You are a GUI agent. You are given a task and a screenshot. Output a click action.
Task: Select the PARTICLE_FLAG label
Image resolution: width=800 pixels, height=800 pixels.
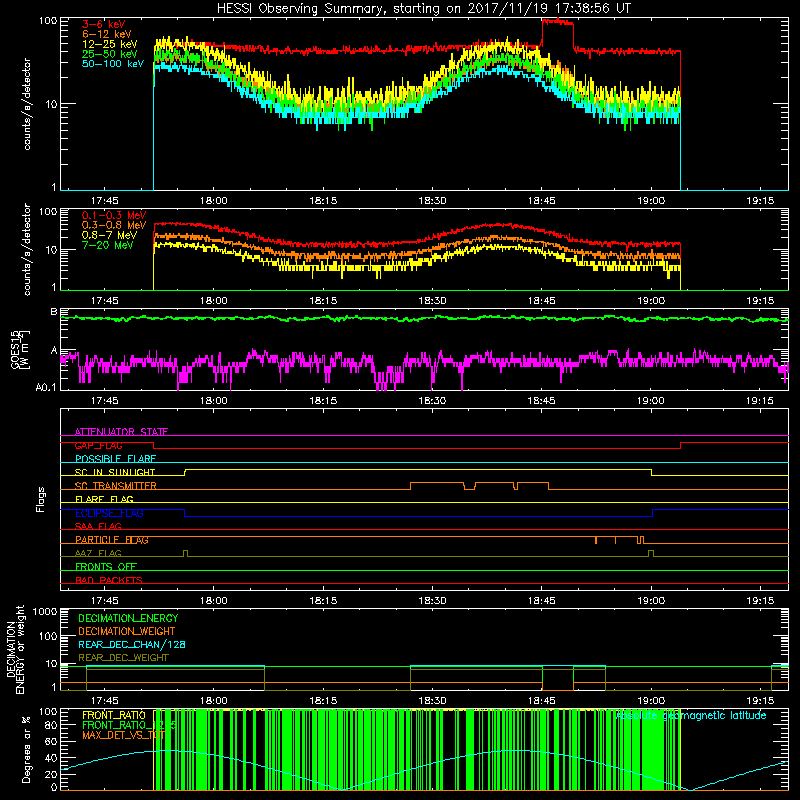pyautogui.click(x=112, y=540)
